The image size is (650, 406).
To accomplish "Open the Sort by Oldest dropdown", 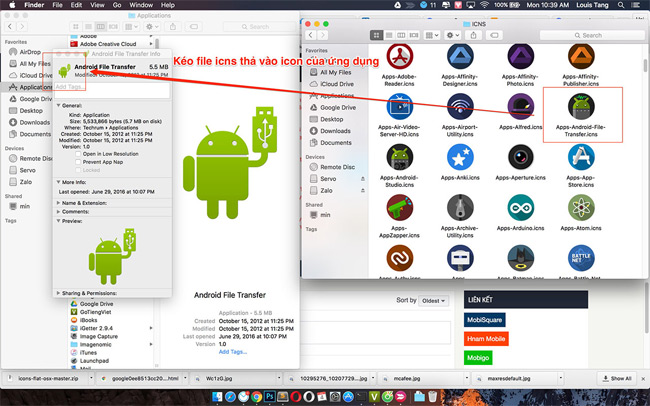I will click(x=434, y=300).
